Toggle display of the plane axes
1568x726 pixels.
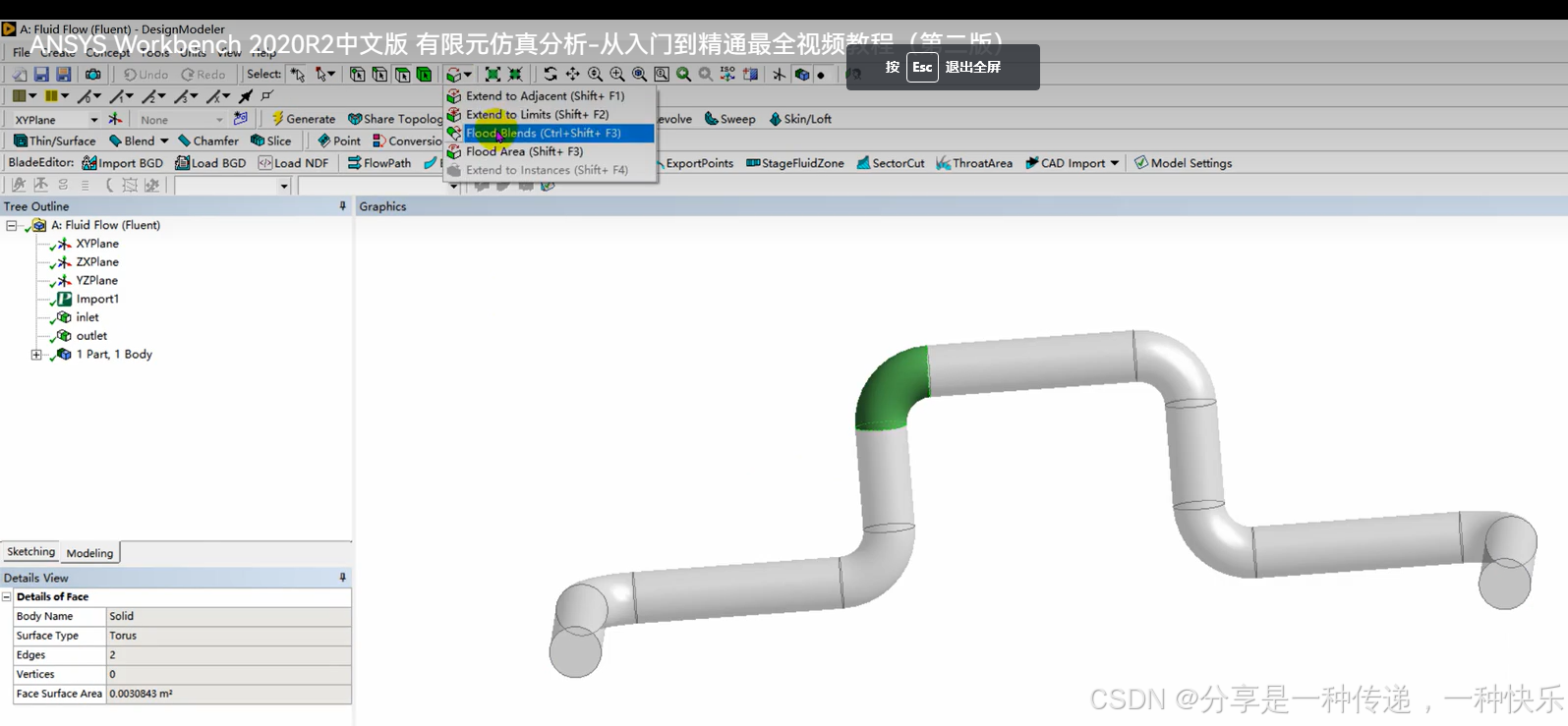[779, 74]
